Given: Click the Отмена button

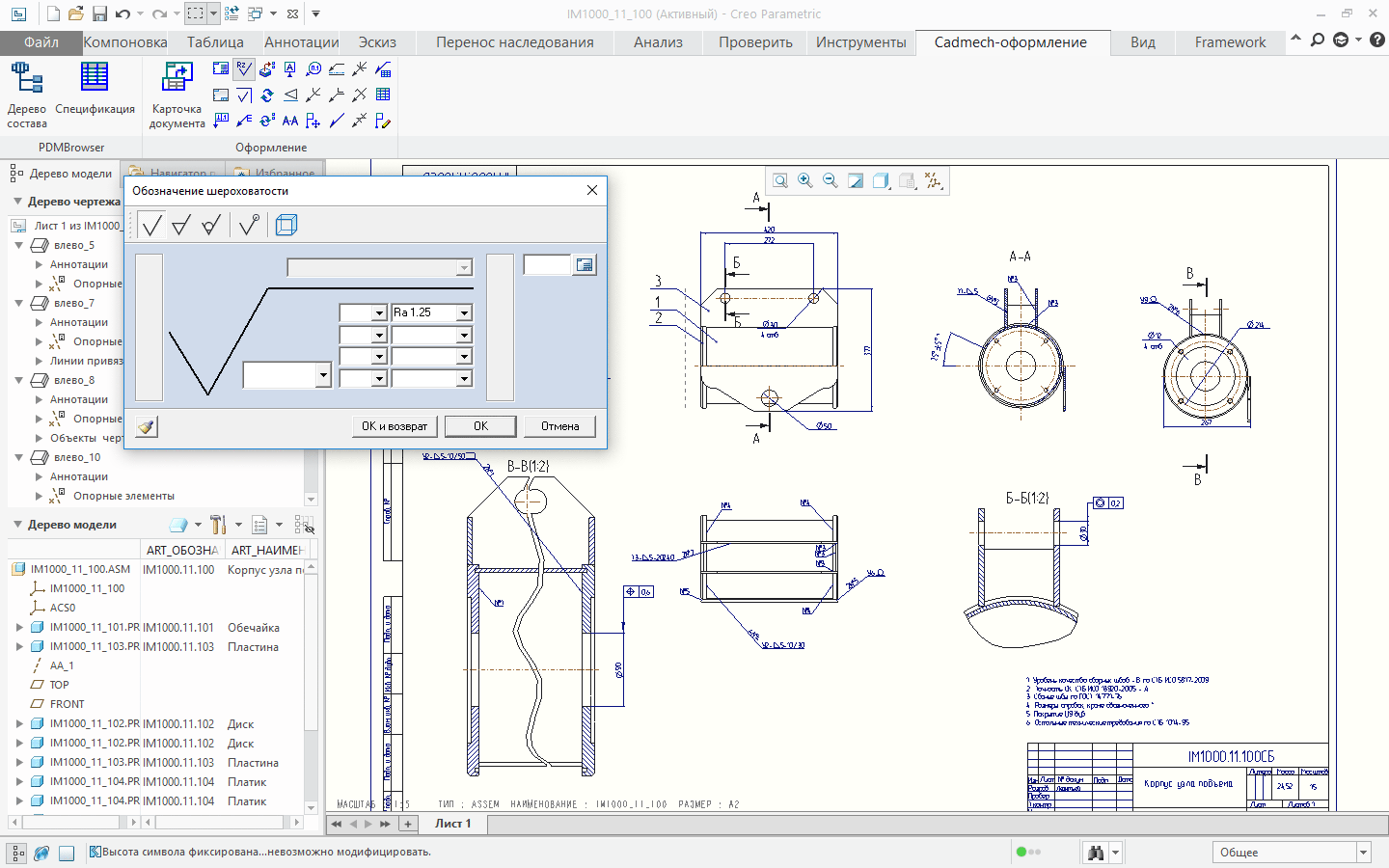Looking at the screenshot, I should pos(559,426).
